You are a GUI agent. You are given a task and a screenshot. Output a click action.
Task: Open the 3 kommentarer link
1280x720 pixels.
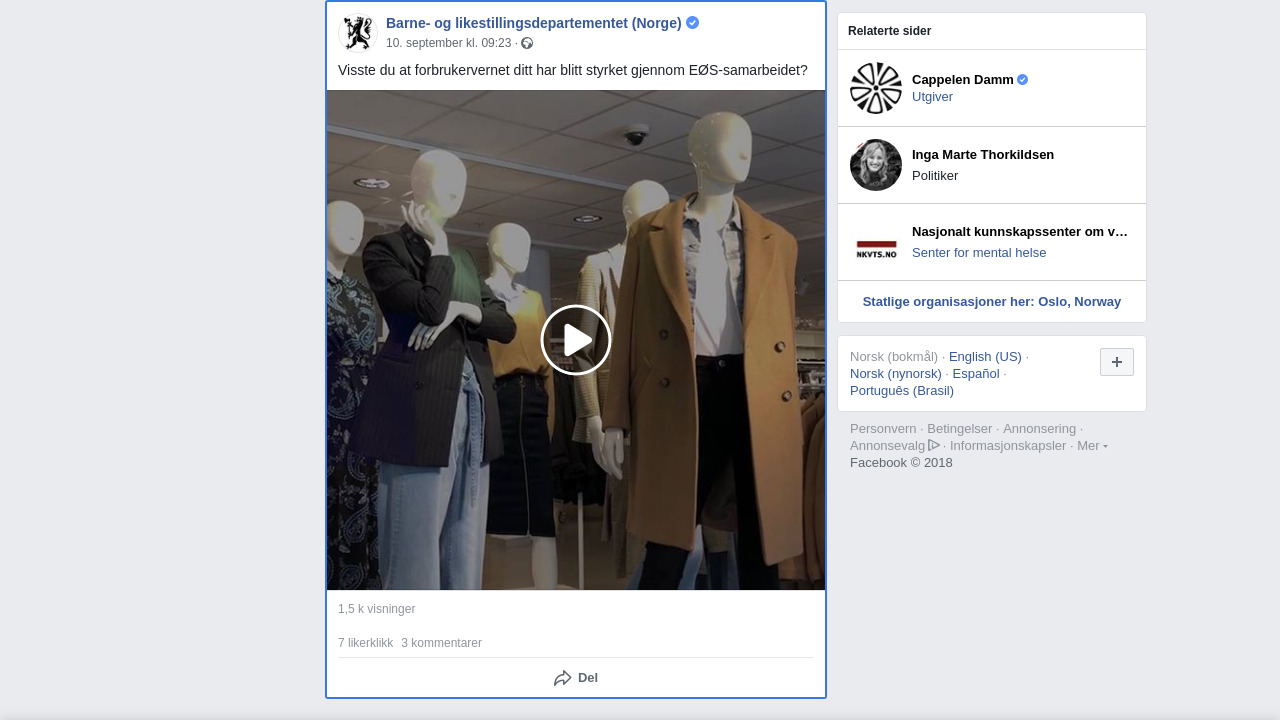(x=441, y=643)
